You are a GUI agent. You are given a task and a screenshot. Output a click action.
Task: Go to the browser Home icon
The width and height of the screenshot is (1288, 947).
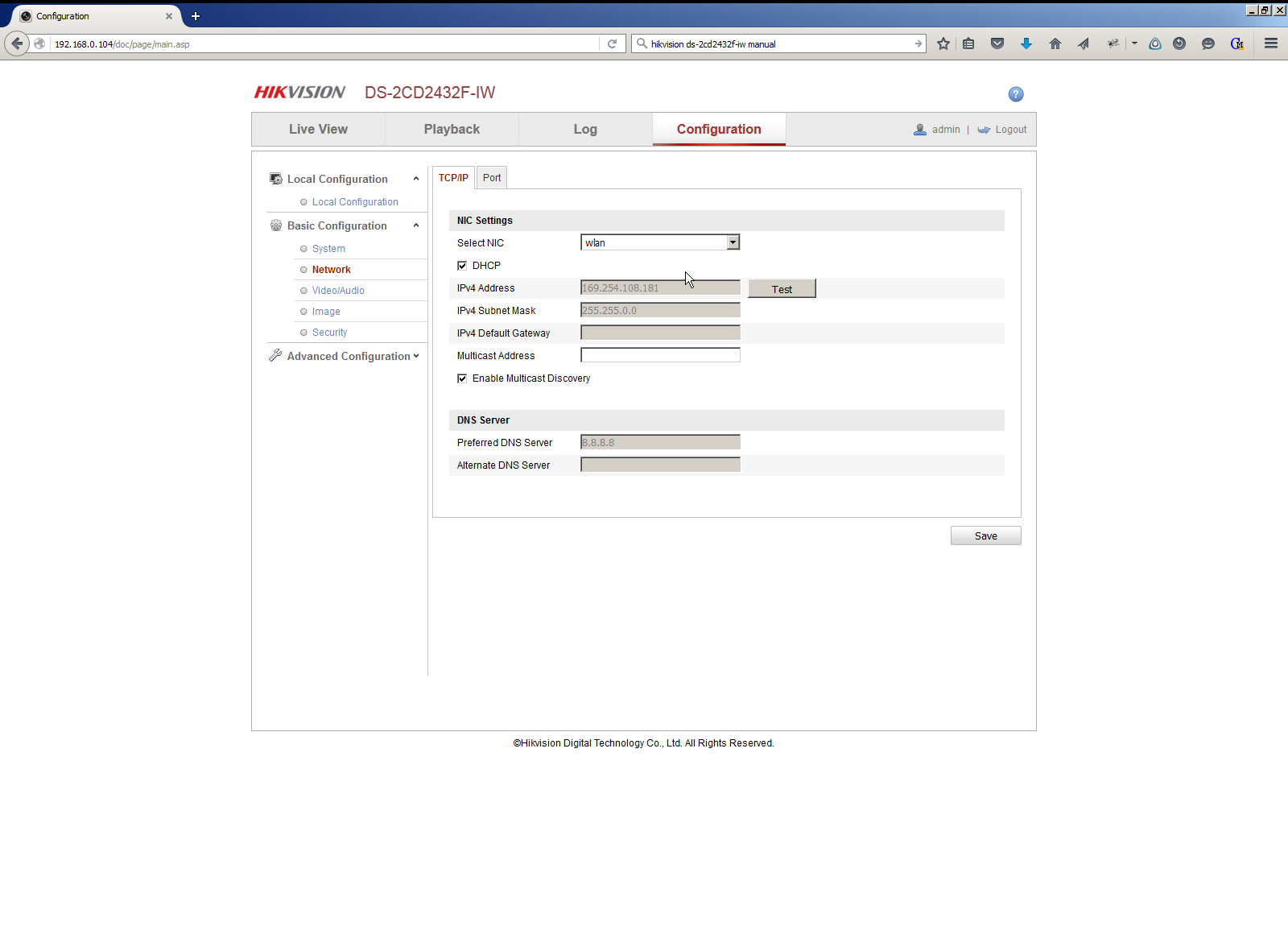(1055, 43)
